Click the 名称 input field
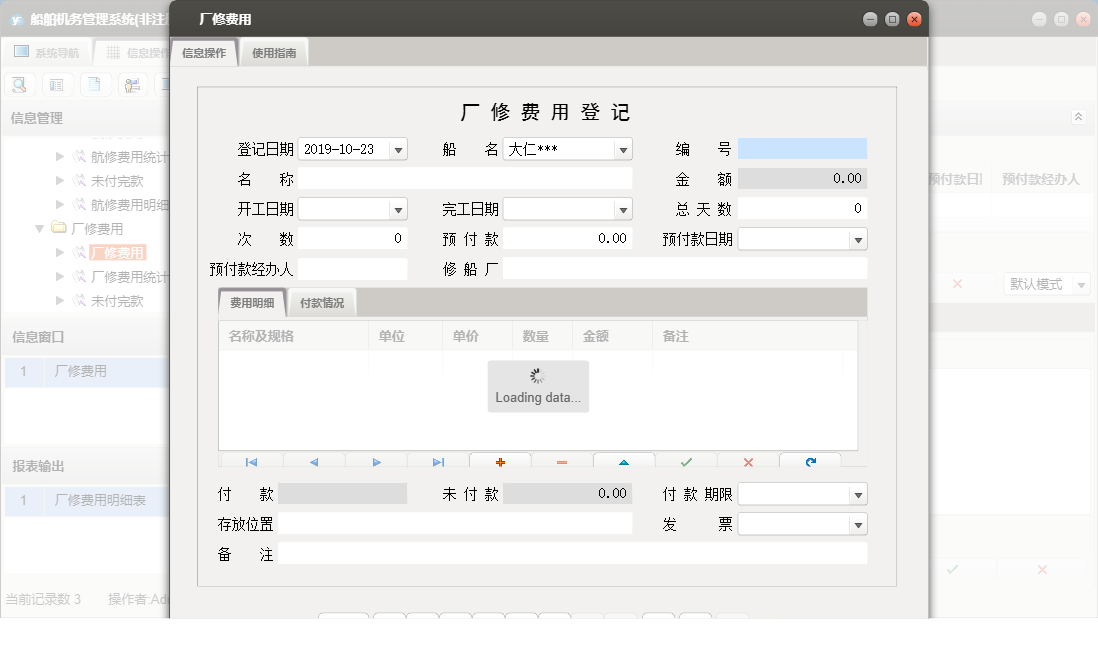 465,179
